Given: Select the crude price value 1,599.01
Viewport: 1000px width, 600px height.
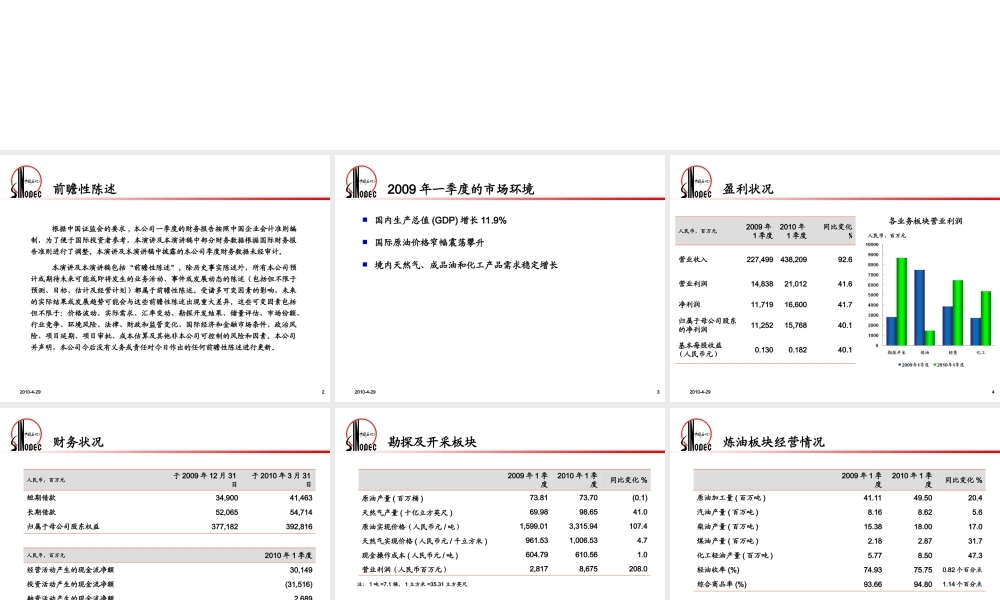Looking at the screenshot, I should pos(534,527).
